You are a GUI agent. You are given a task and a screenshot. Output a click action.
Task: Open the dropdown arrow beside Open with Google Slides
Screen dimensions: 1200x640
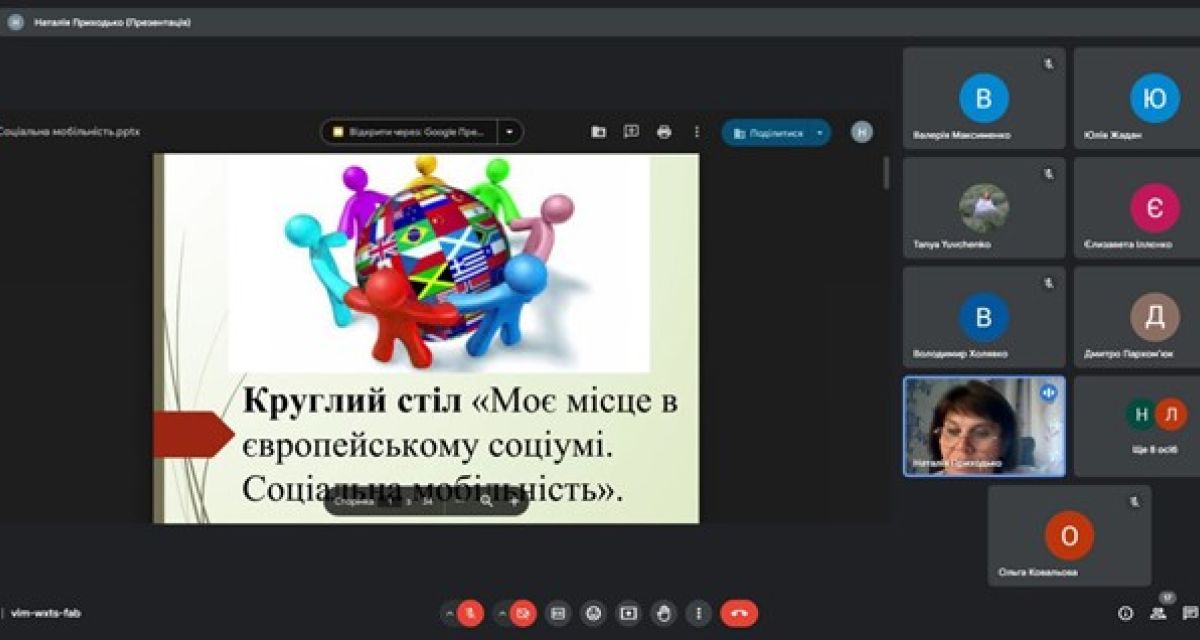(510, 132)
